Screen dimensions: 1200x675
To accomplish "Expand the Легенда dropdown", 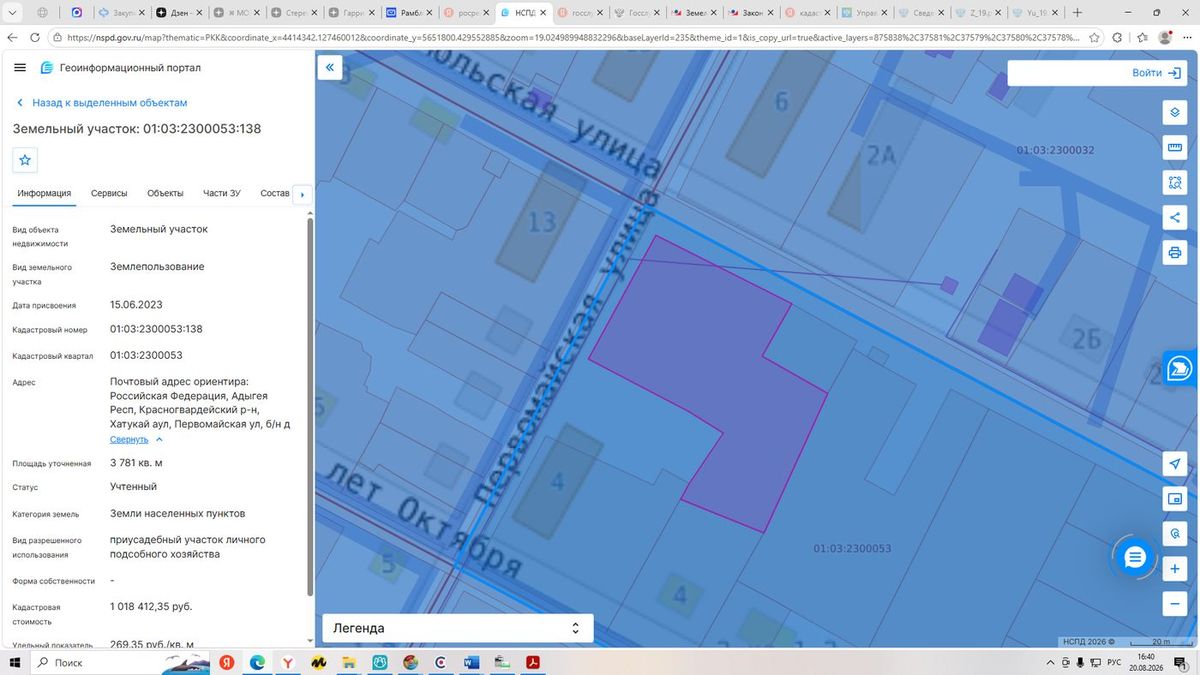I will point(457,628).
